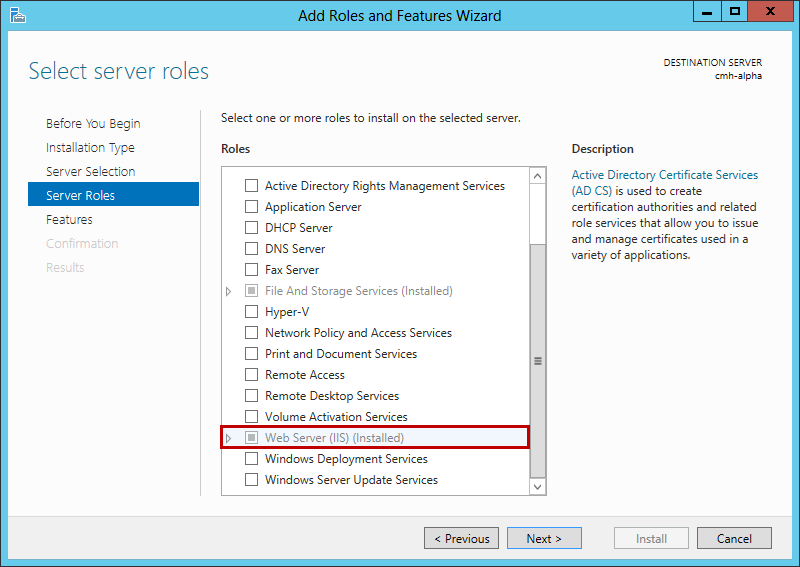Image resolution: width=800 pixels, height=567 pixels.
Task: Enable the DNS Server role checkbox
Action: point(252,249)
